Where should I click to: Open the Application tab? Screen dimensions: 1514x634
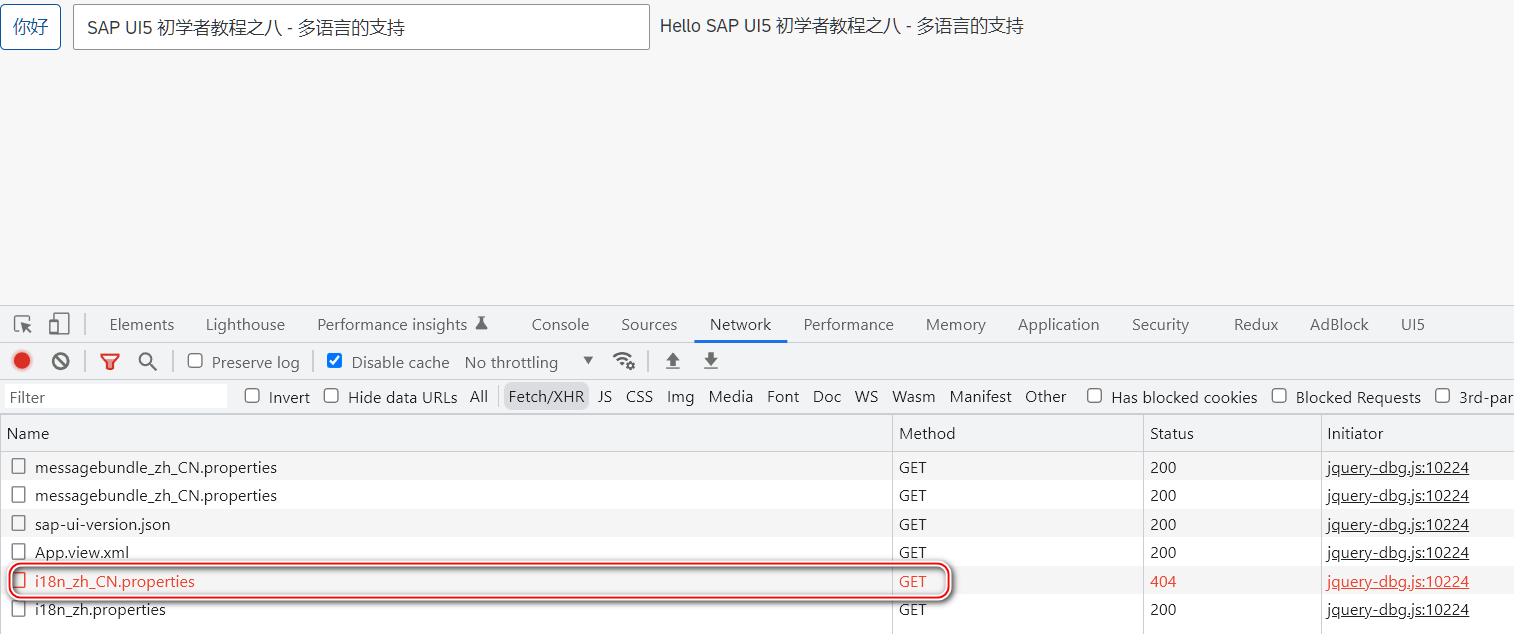[1058, 324]
